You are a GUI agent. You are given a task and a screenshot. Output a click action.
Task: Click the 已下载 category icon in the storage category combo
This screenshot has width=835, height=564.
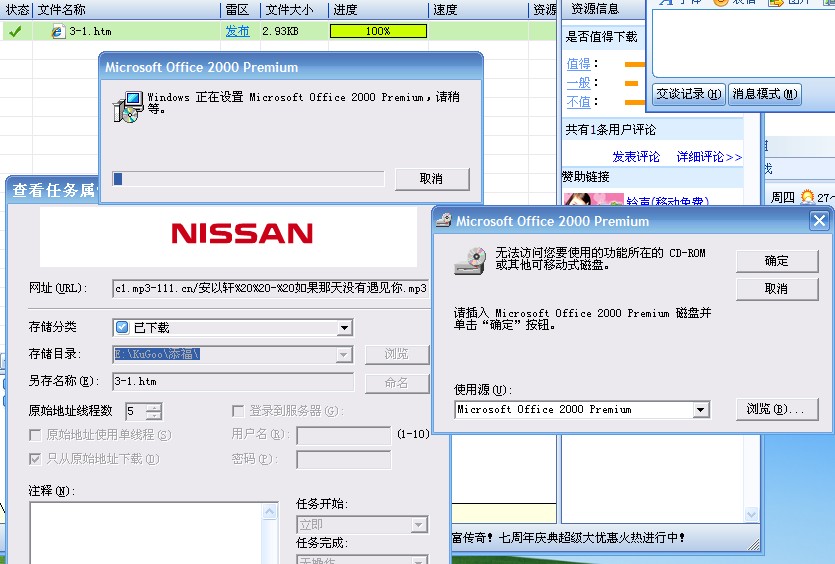(122, 327)
